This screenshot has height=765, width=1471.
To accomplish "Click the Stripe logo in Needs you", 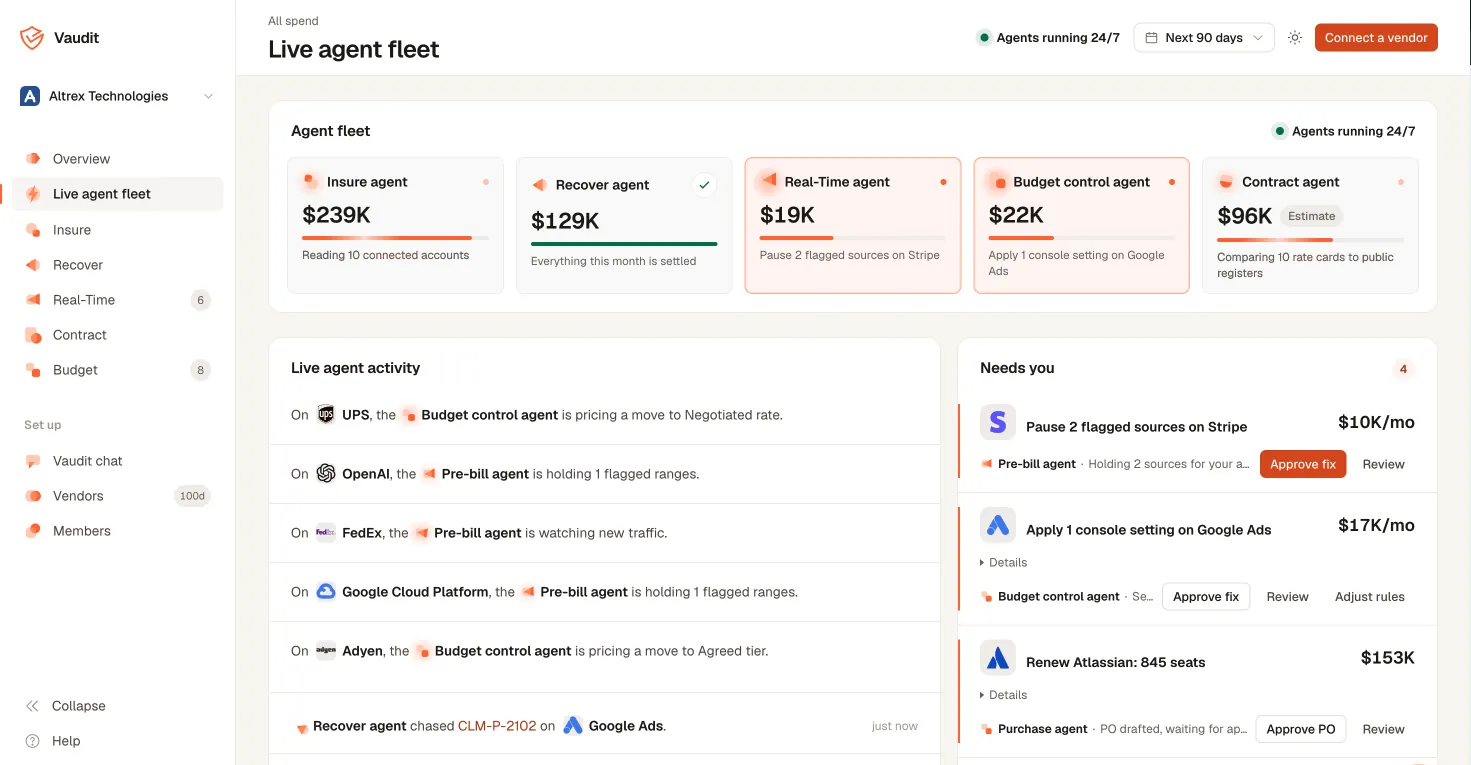I will click(997, 422).
